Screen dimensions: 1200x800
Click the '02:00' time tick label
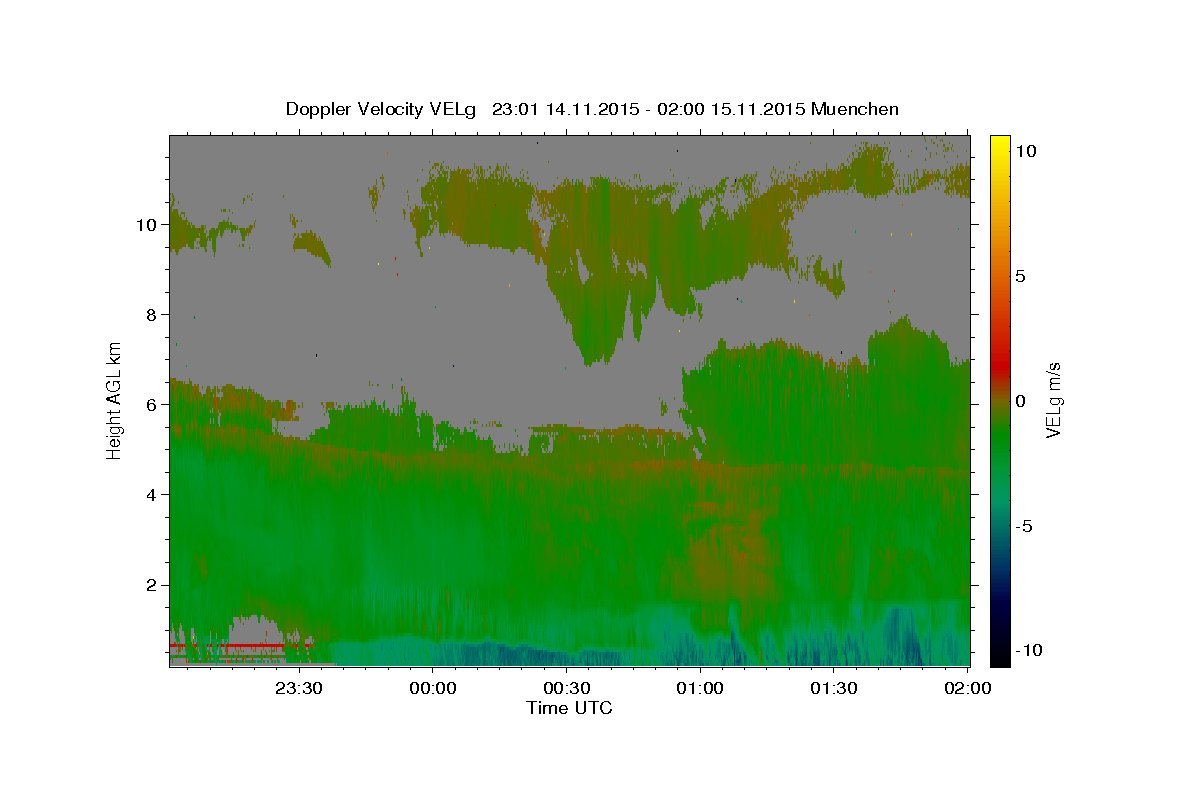(967, 688)
